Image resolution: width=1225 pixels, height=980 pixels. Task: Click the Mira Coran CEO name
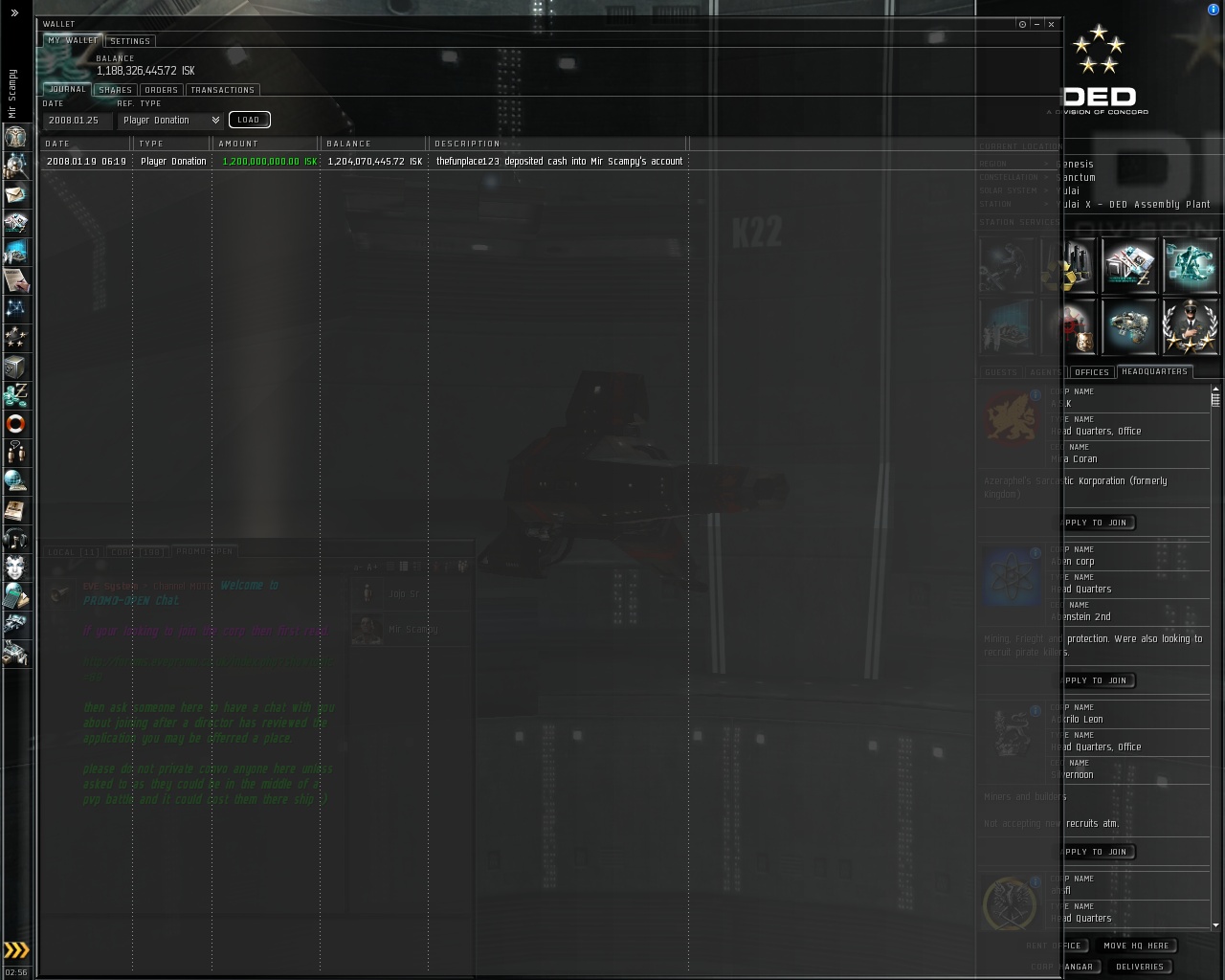[x=1073, y=459]
